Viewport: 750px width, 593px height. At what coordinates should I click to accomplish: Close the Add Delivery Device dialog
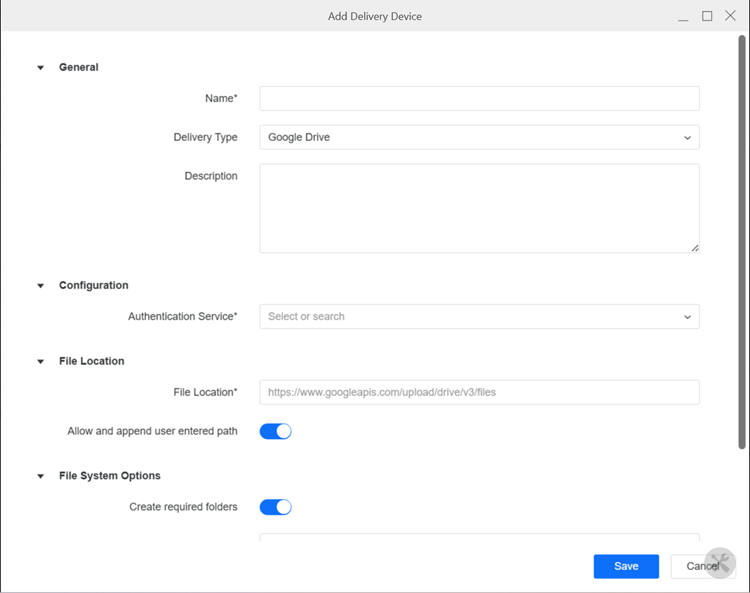(730, 16)
